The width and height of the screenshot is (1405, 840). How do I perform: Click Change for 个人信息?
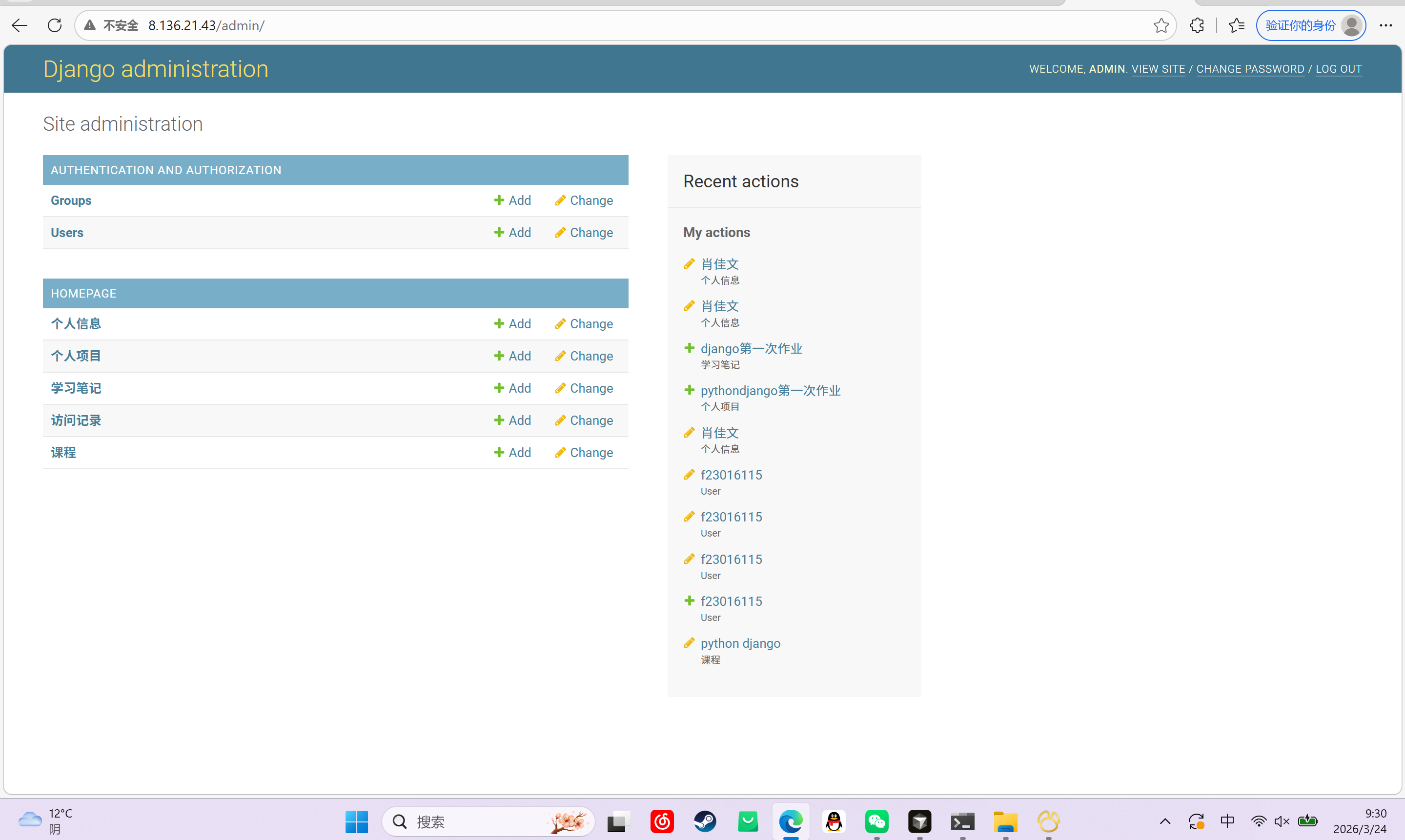pyautogui.click(x=584, y=324)
